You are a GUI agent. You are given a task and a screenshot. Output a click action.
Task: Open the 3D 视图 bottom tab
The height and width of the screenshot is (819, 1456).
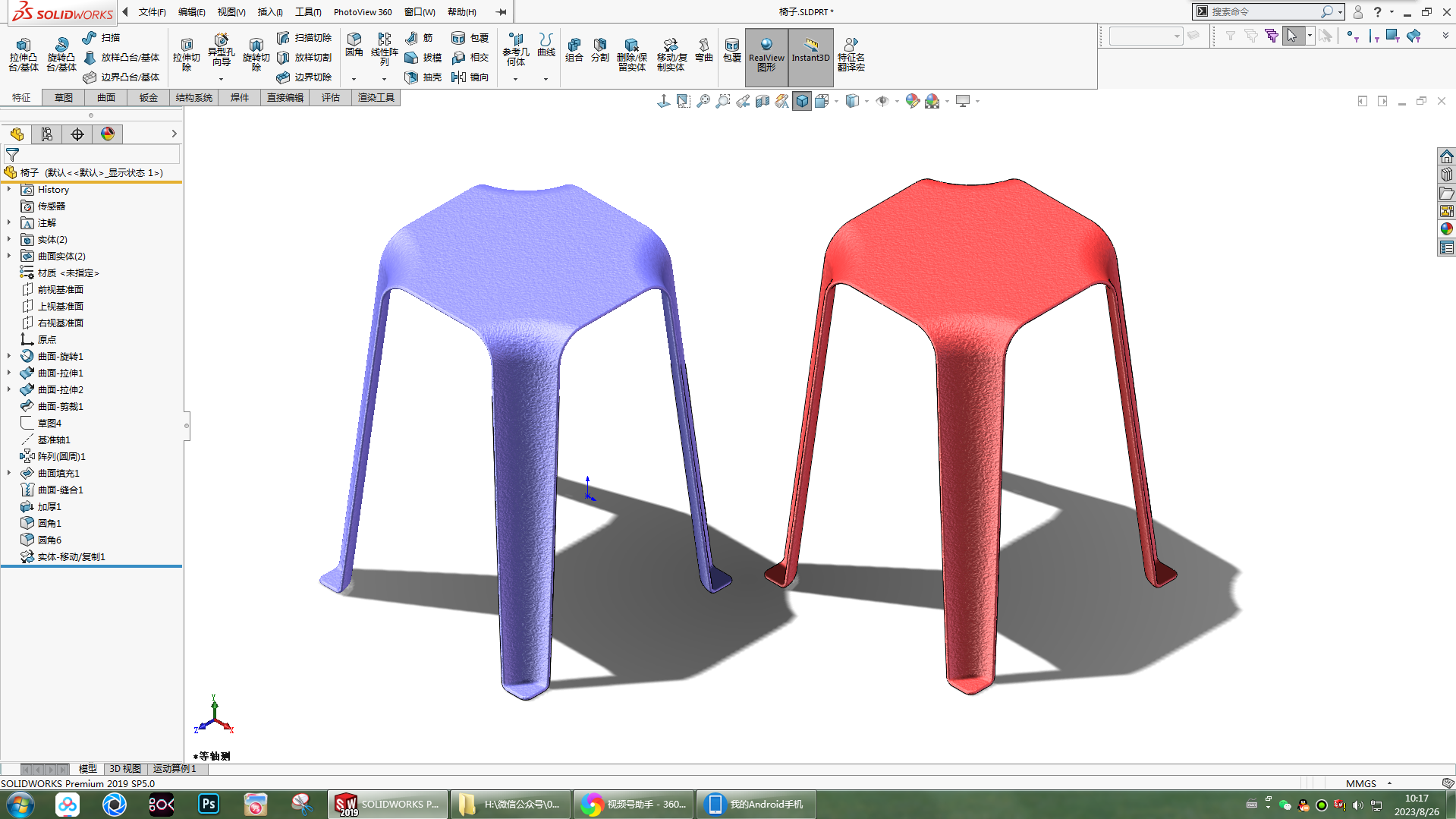pos(125,769)
